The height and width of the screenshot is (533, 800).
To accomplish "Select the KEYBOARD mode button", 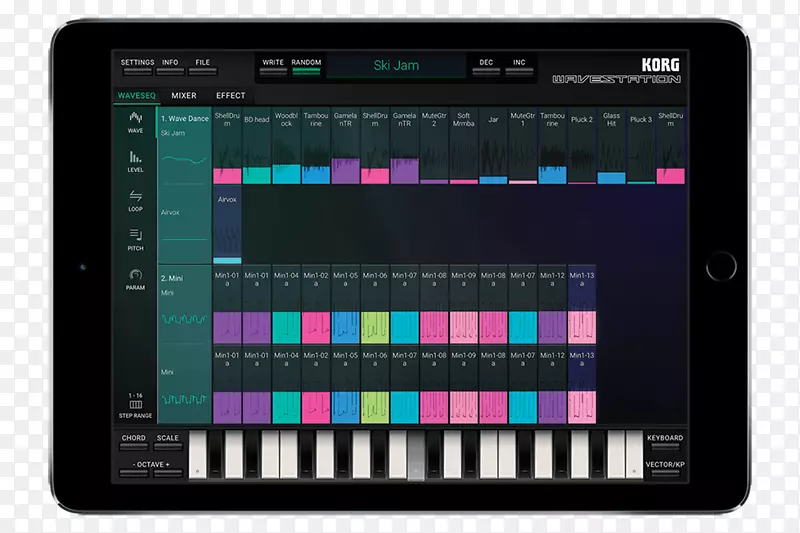I will (665, 442).
